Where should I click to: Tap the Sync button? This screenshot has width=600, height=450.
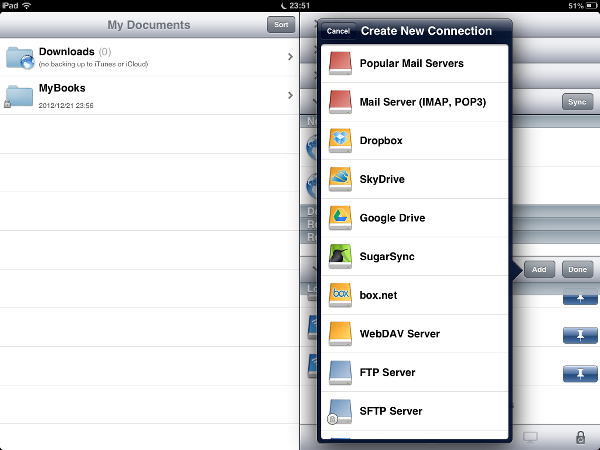click(577, 102)
